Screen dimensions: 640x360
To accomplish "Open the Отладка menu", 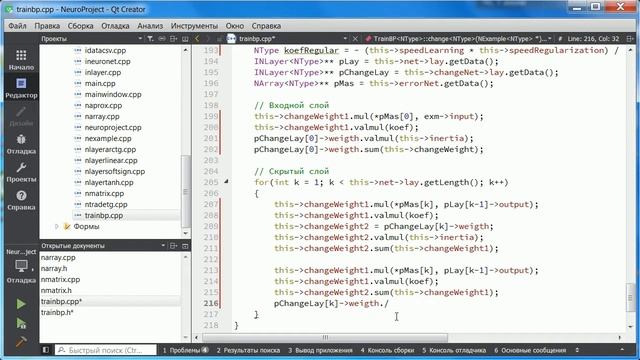I will (x=115, y=26).
